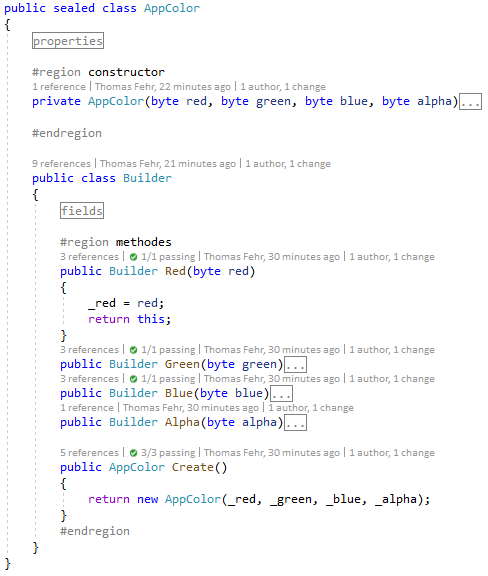The height and width of the screenshot is (576, 488).
Task: Expand the Alpha method collapsed body
Action: [295, 423]
